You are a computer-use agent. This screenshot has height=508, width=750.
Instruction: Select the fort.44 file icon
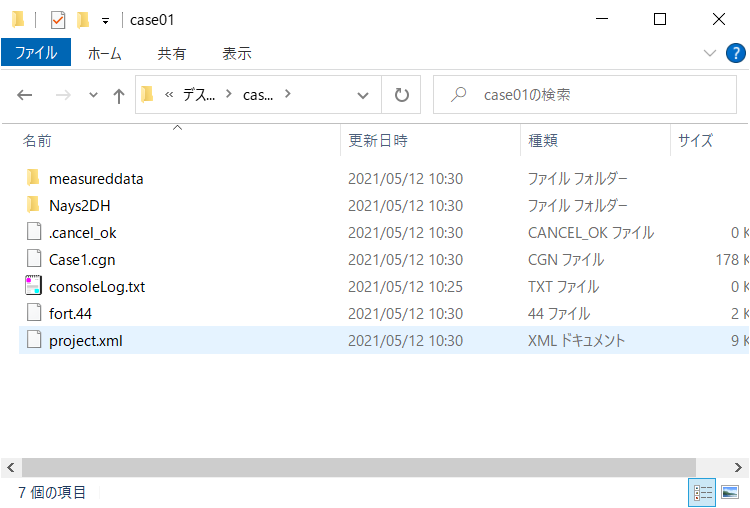(33, 312)
